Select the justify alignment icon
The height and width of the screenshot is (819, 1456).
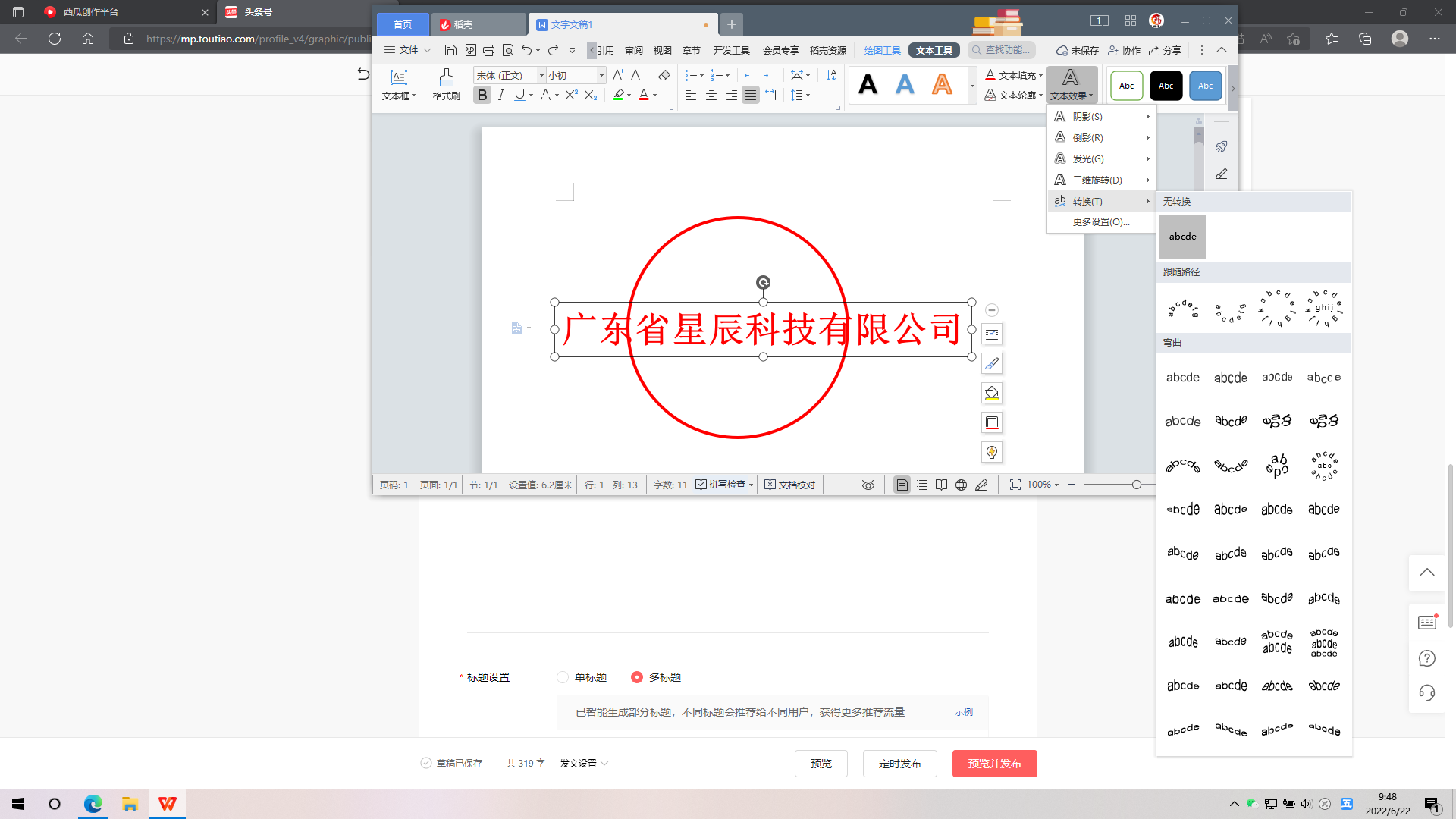tap(750, 95)
